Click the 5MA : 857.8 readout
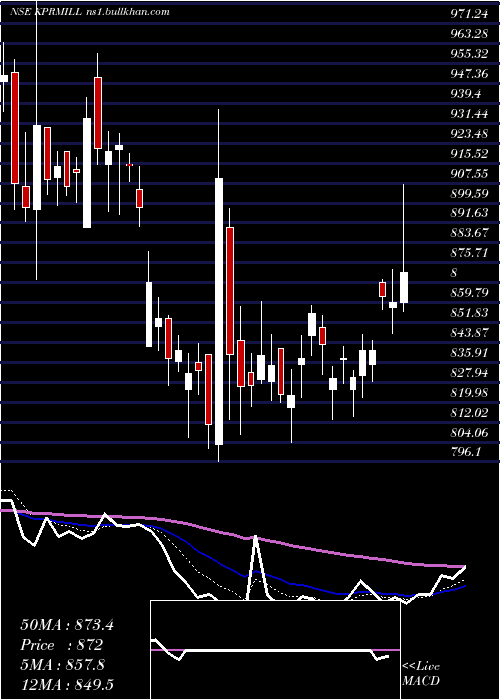The width and height of the screenshot is (500, 700). coord(62,664)
